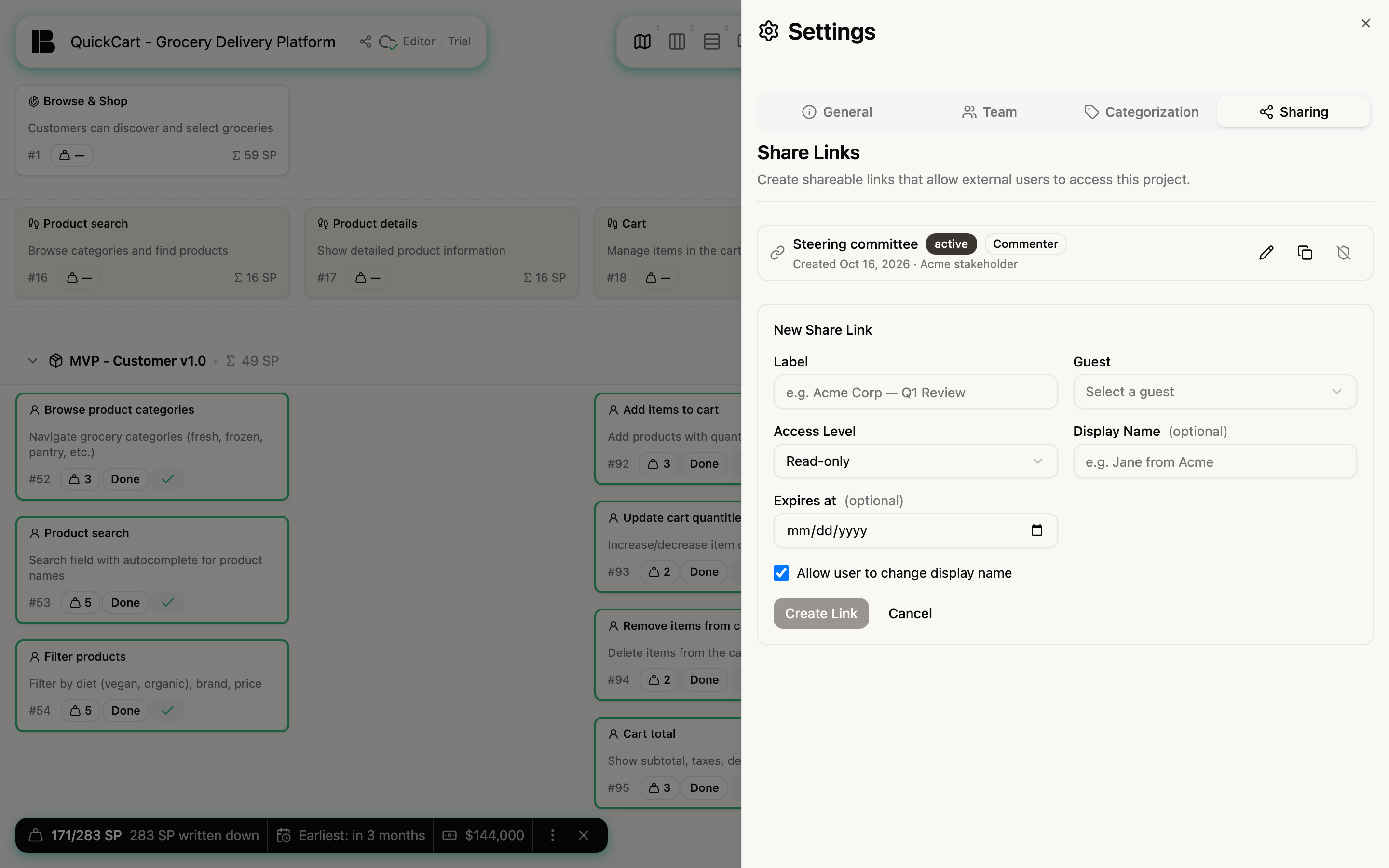Select the Sharing settings tab
Image resolution: width=1389 pixels, height=868 pixels.
coord(1293,112)
